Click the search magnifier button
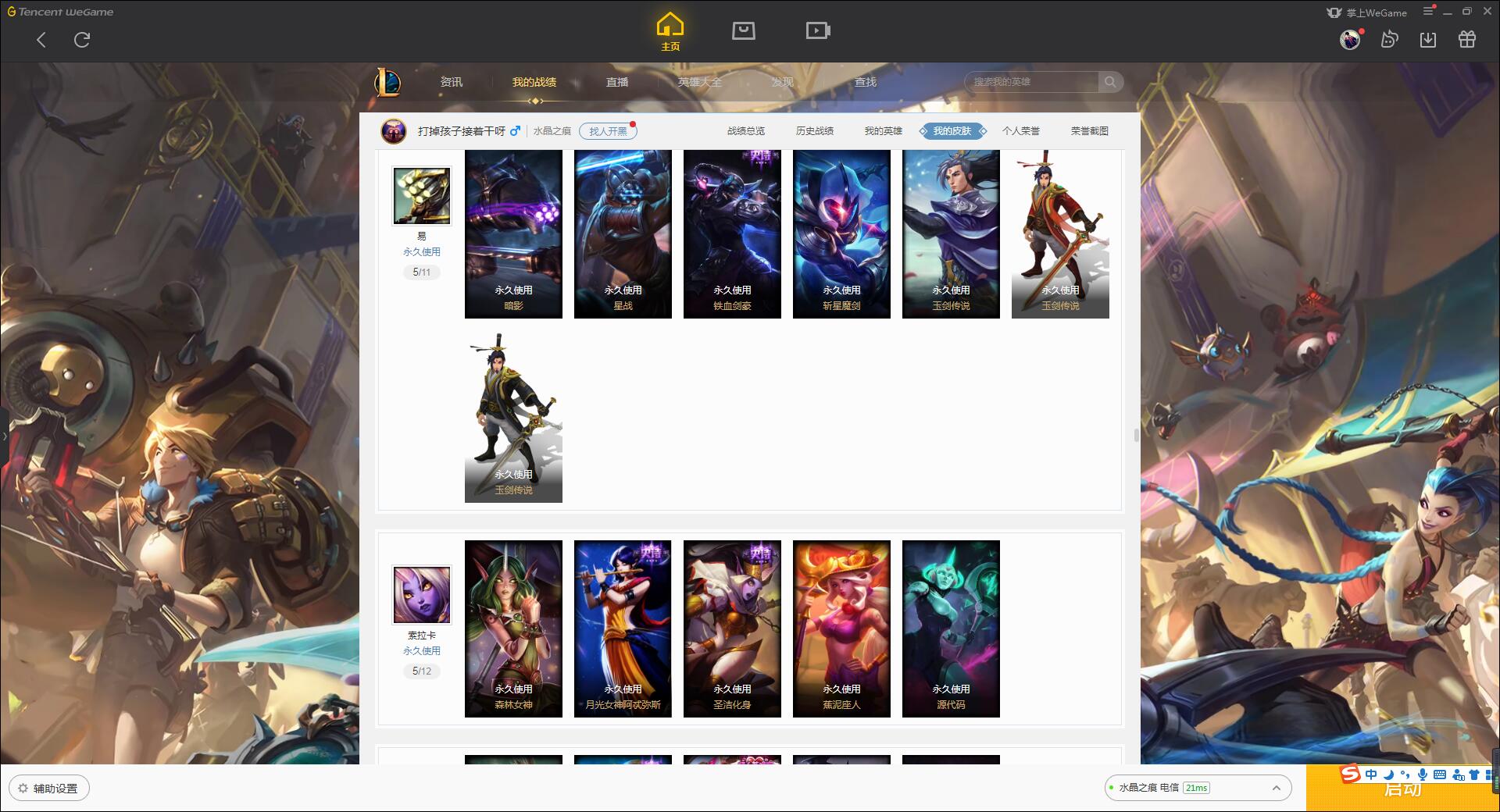This screenshot has width=1500, height=812. point(1110,82)
